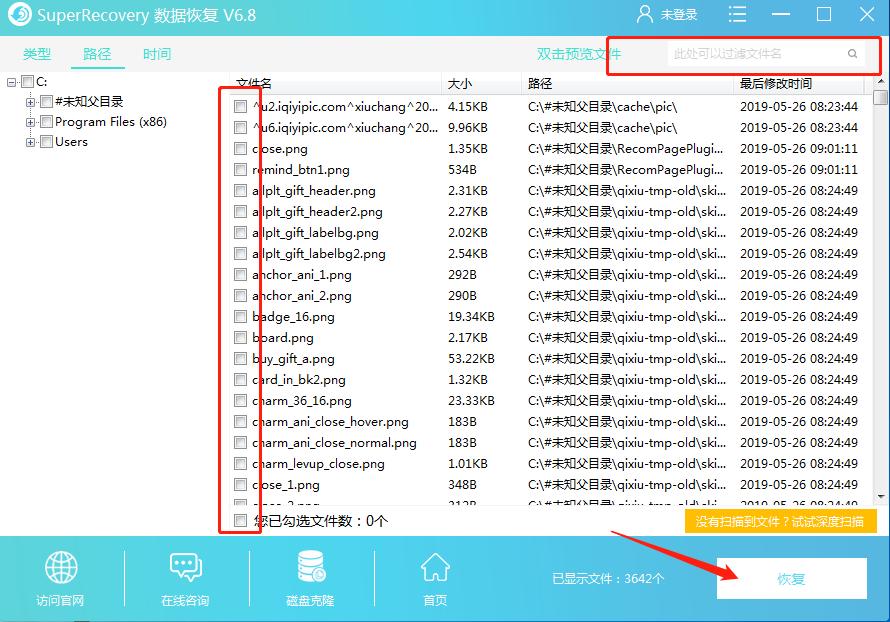Image resolution: width=890 pixels, height=622 pixels.
Task: Select the checkbox for board.png
Action: pos(240,337)
